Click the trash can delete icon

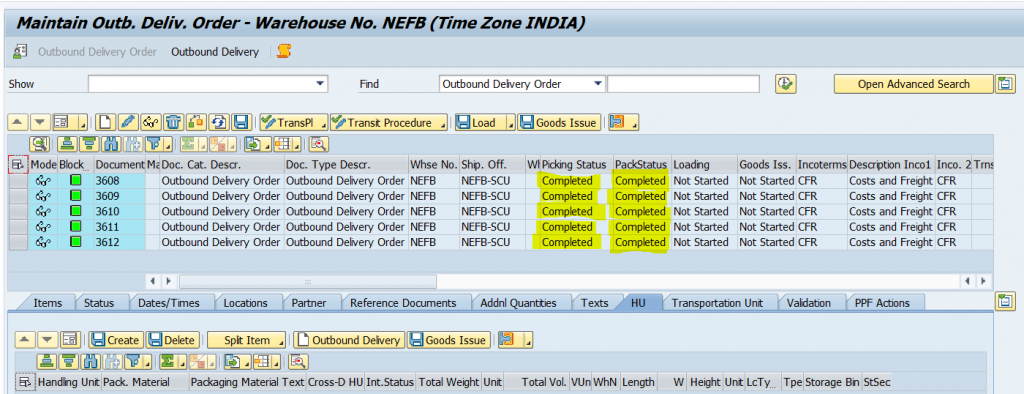pyautogui.click(x=173, y=122)
